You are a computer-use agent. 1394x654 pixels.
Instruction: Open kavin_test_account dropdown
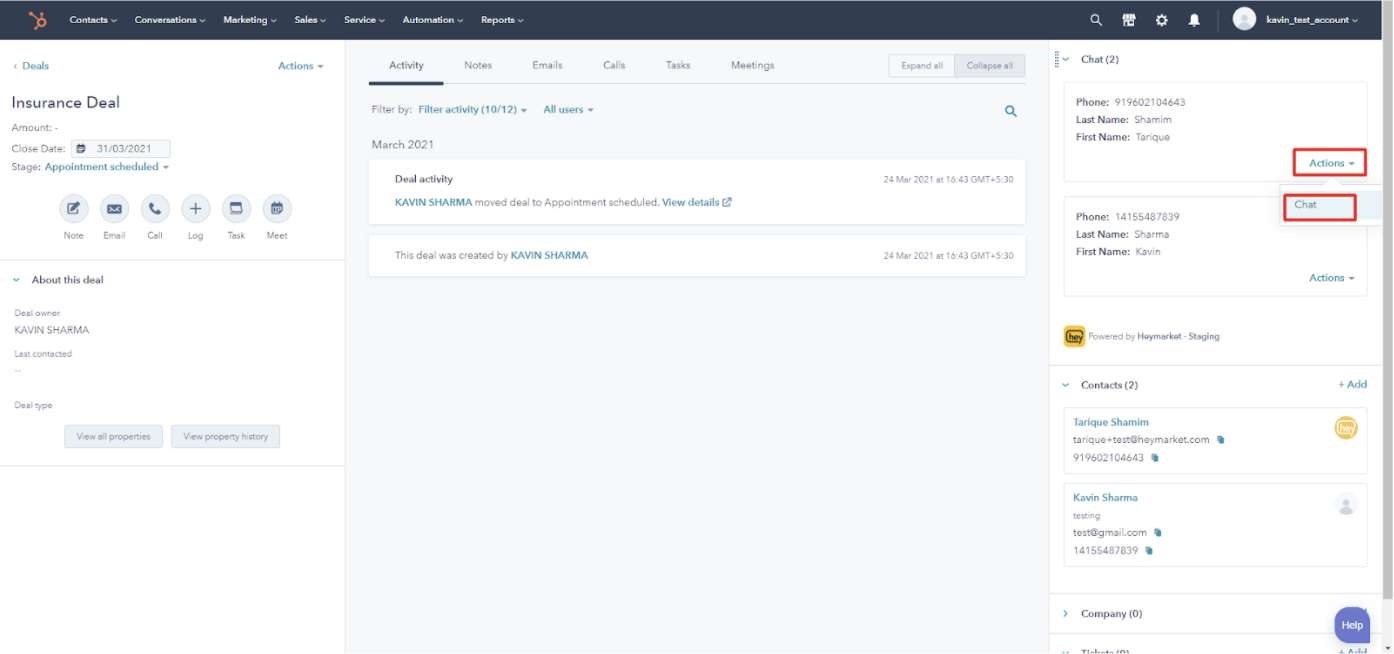(1311, 20)
